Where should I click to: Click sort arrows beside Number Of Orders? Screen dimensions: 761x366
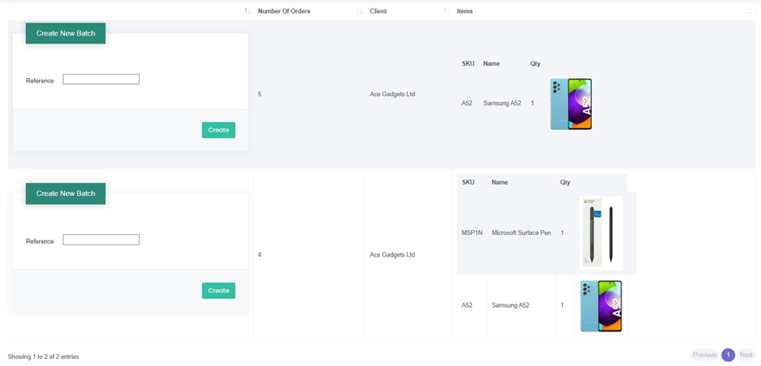point(359,11)
